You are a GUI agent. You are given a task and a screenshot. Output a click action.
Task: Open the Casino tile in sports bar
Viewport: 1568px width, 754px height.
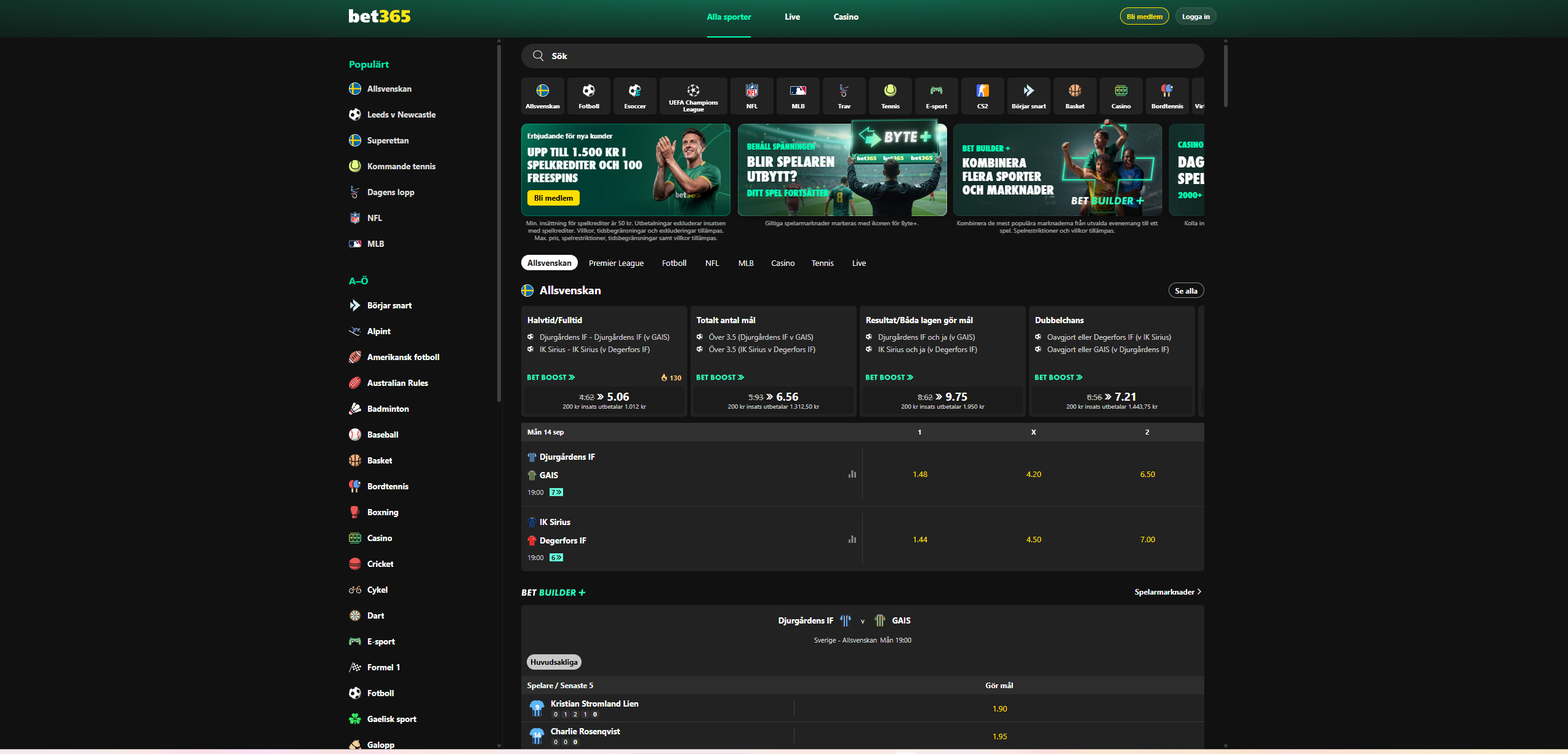(1121, 96)
